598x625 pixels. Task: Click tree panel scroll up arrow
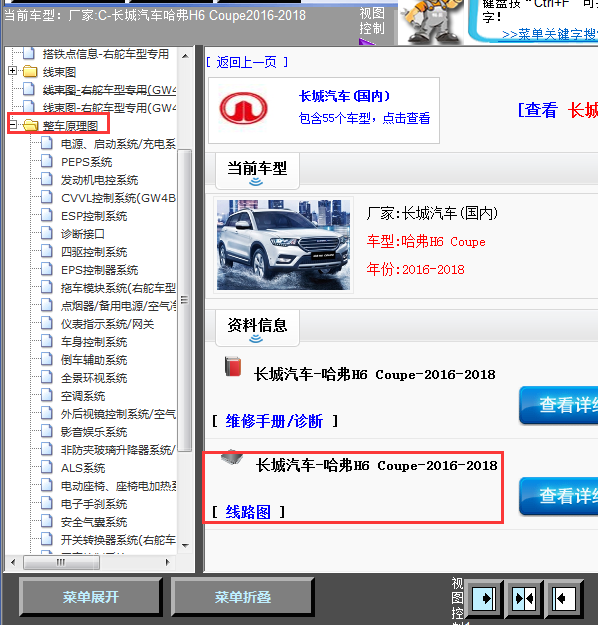pyautogui.click(x=185, y=56)
